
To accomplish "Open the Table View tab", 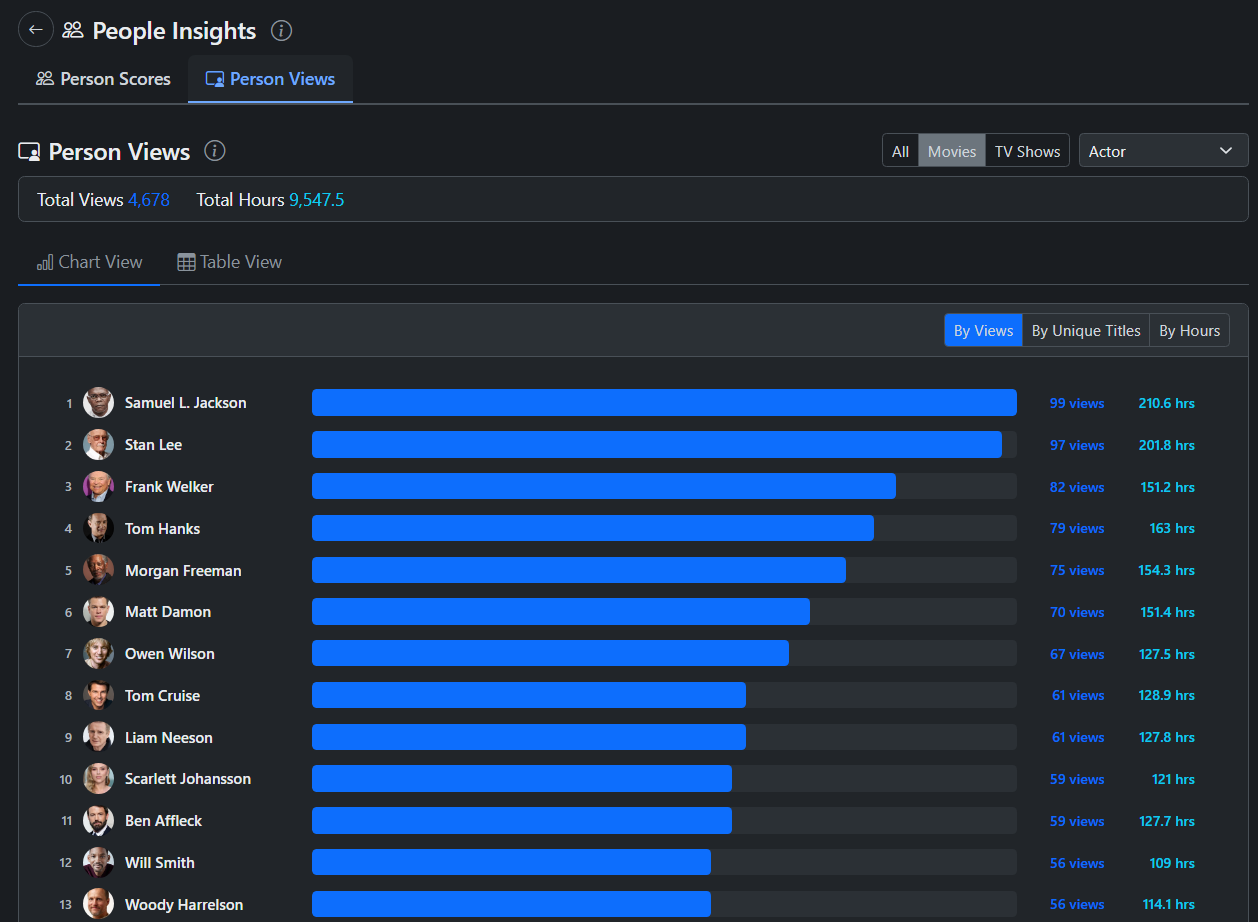I will coord(229,262).
